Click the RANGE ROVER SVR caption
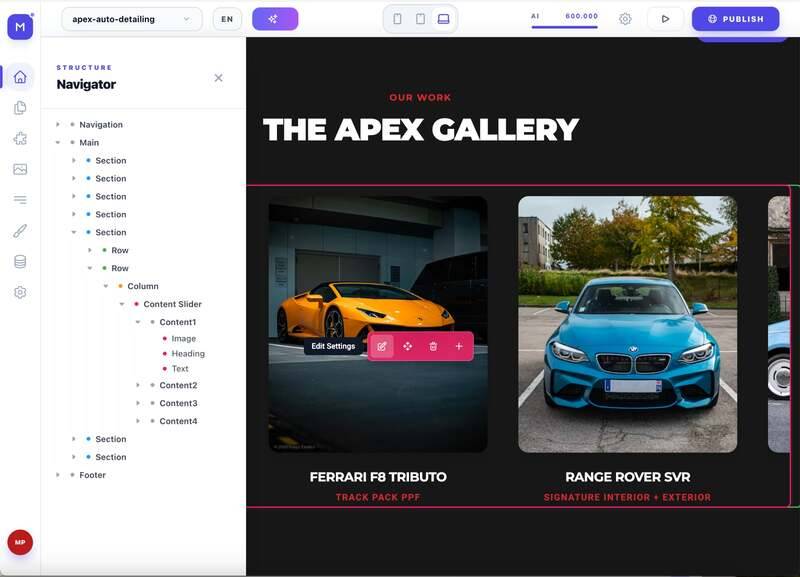The height and width of the screenshot is (577, 800). 628,477
